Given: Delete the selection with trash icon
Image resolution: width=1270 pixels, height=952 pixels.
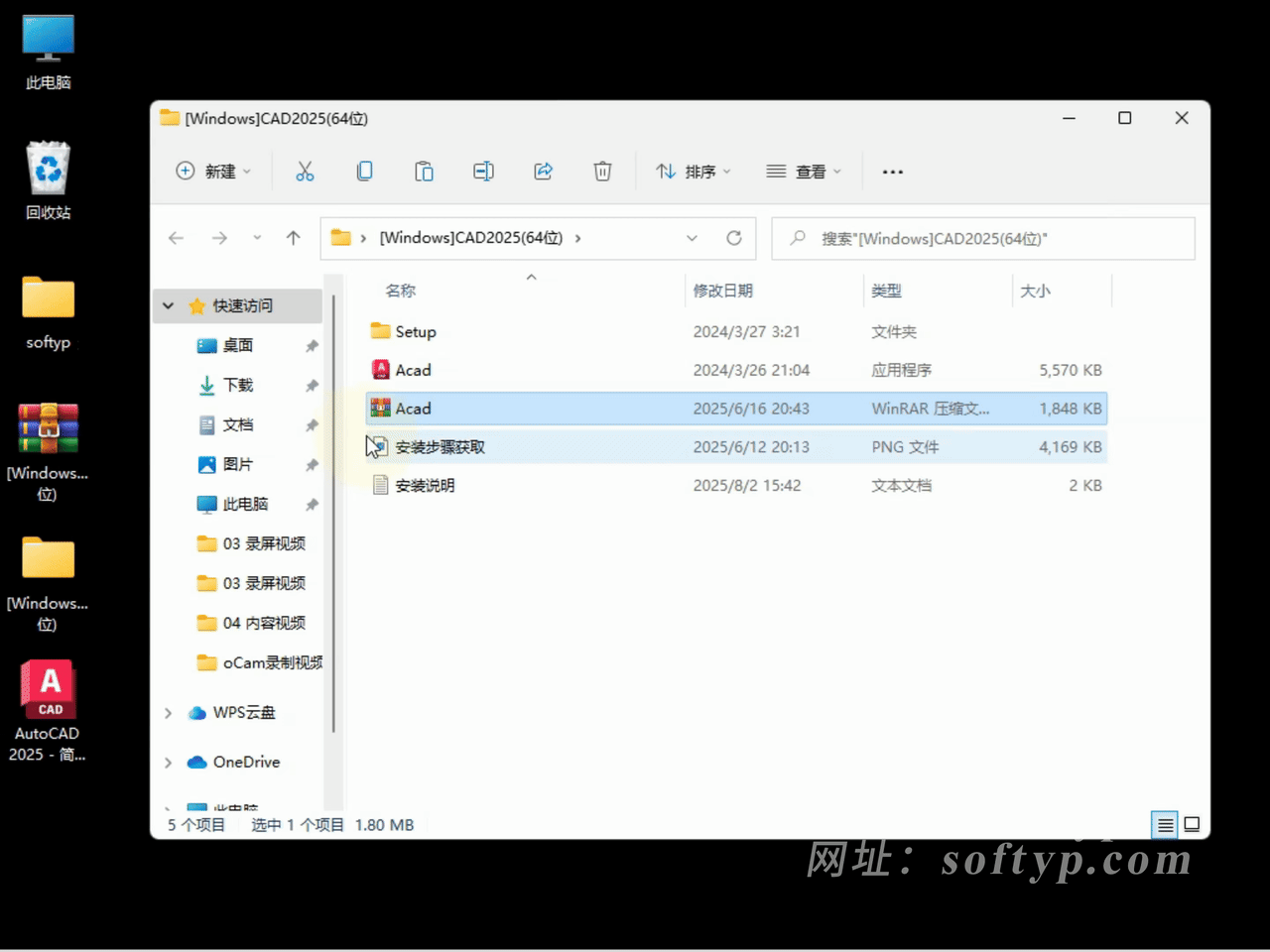Looking at the screenshot, I should pos(602,171).
